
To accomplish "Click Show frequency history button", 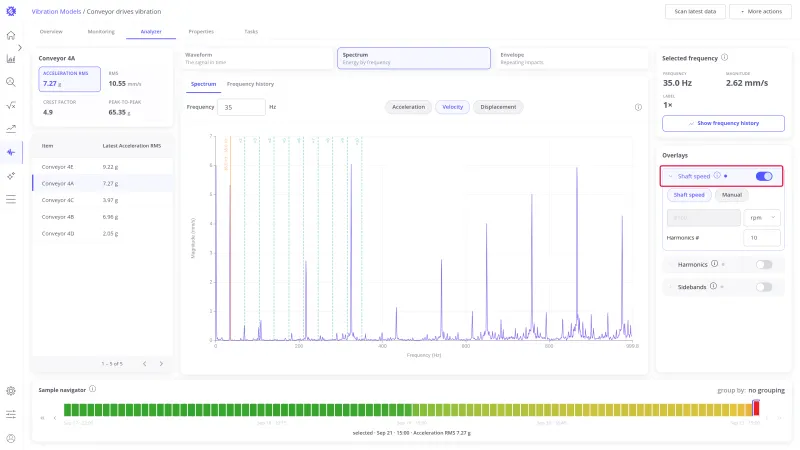I will (723, 123).
